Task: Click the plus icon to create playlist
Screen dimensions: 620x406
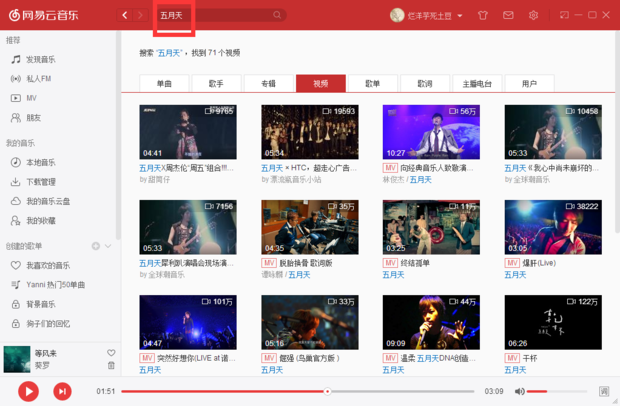Action: click(x=96, y=246)
